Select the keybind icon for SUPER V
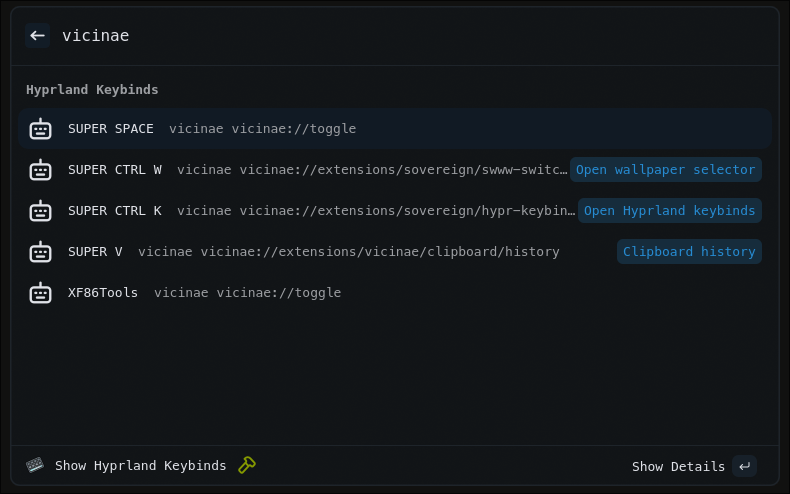 pos(40,252)
